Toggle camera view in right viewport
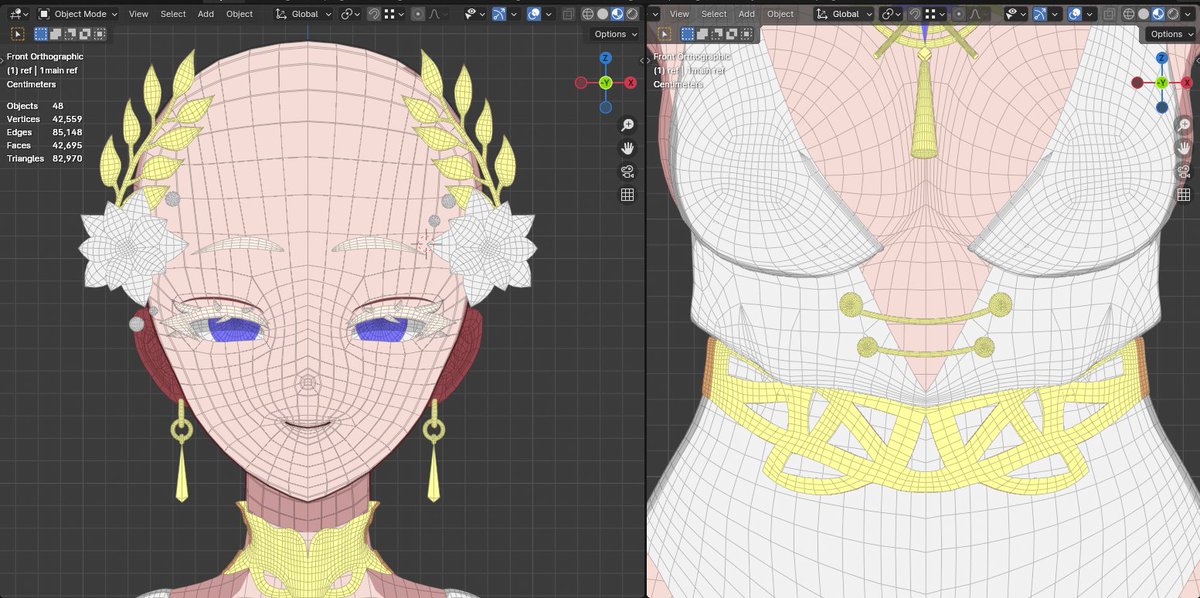The height and width of the screenshot is (598, 1200). (x=1185, y=171)
